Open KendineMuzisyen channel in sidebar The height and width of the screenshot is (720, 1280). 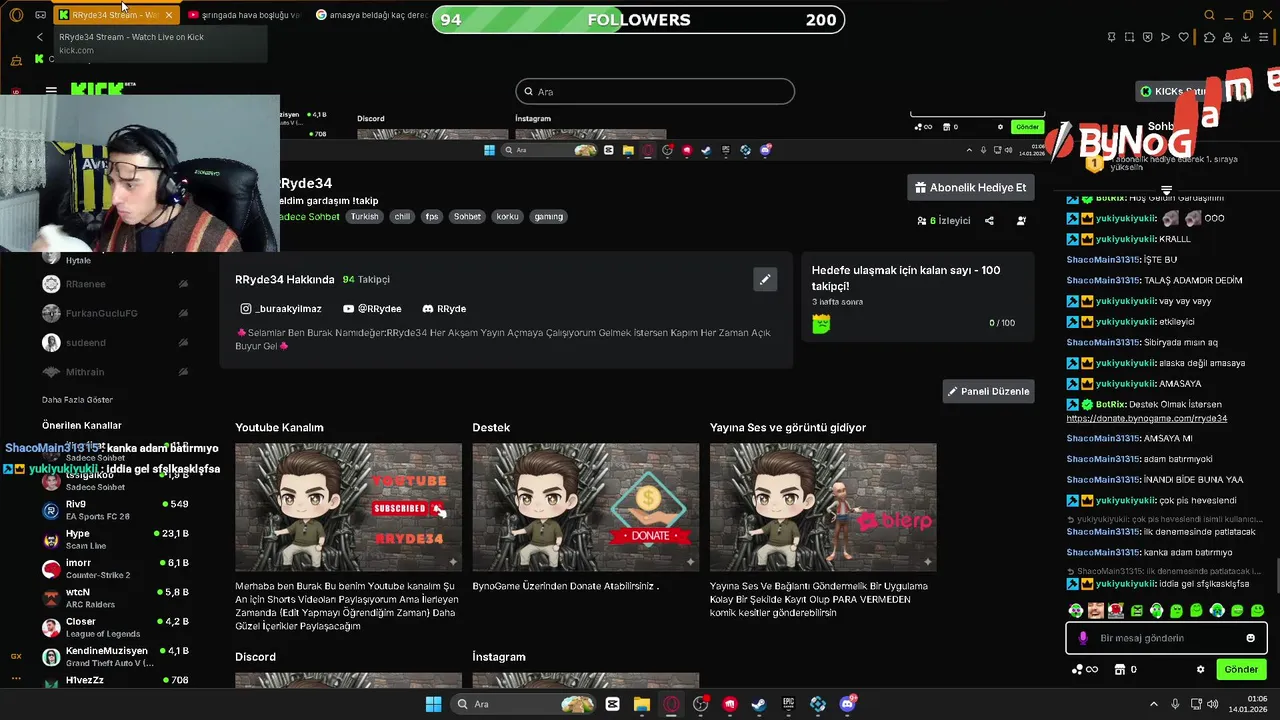coord(115,656)
